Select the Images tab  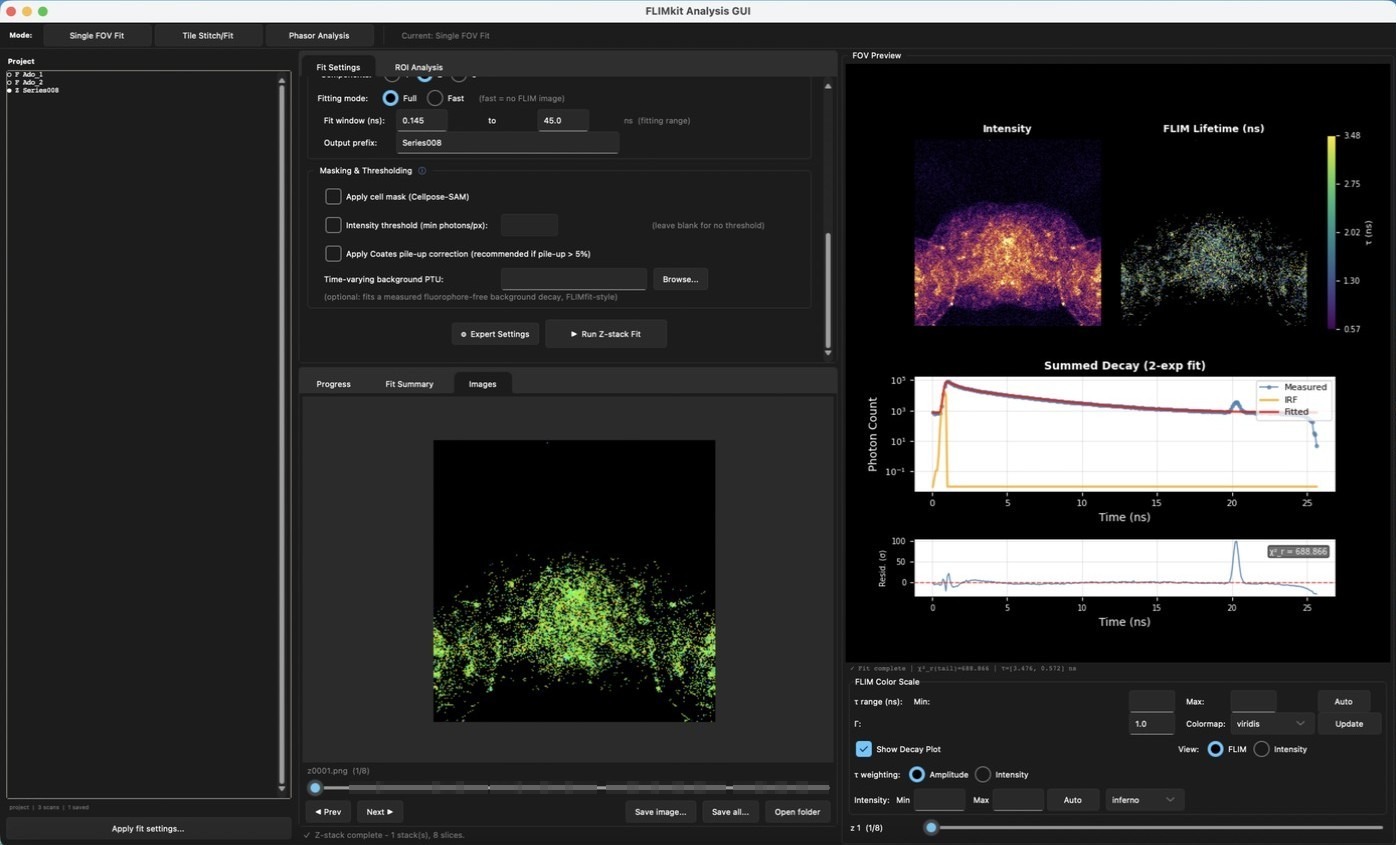[x=482, y=384]
